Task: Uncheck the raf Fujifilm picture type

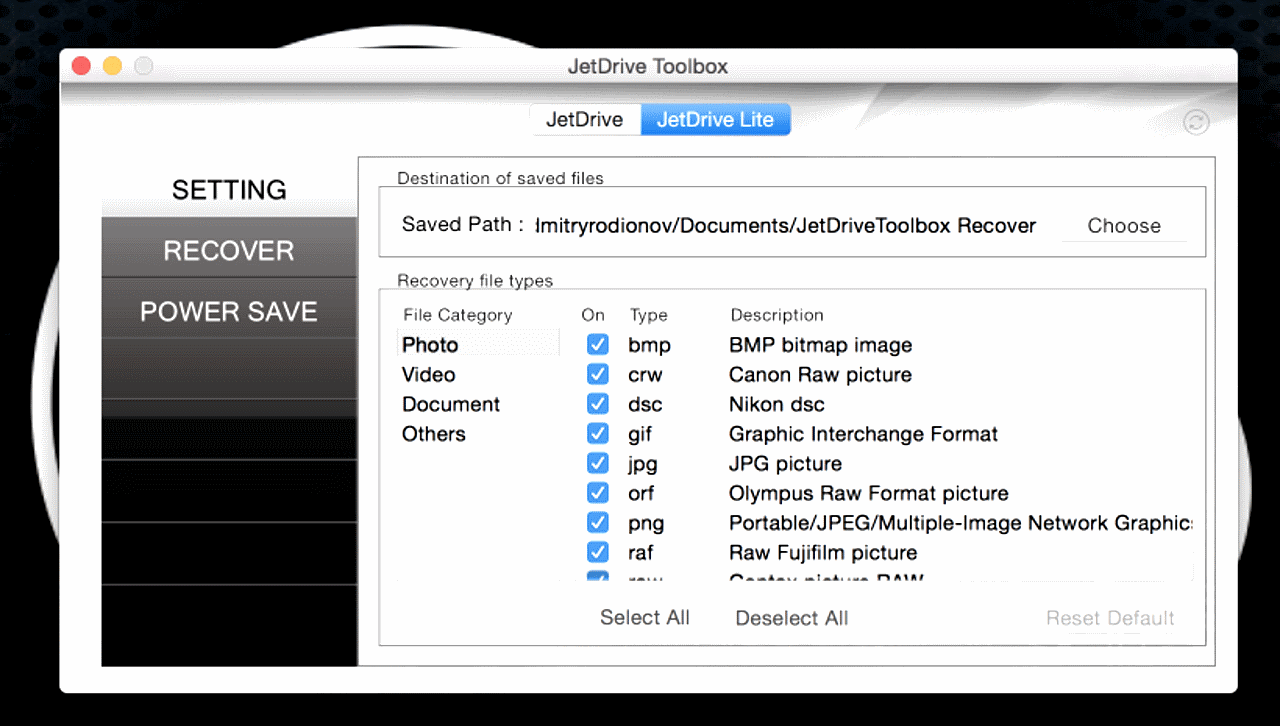Action: [597, 552]
